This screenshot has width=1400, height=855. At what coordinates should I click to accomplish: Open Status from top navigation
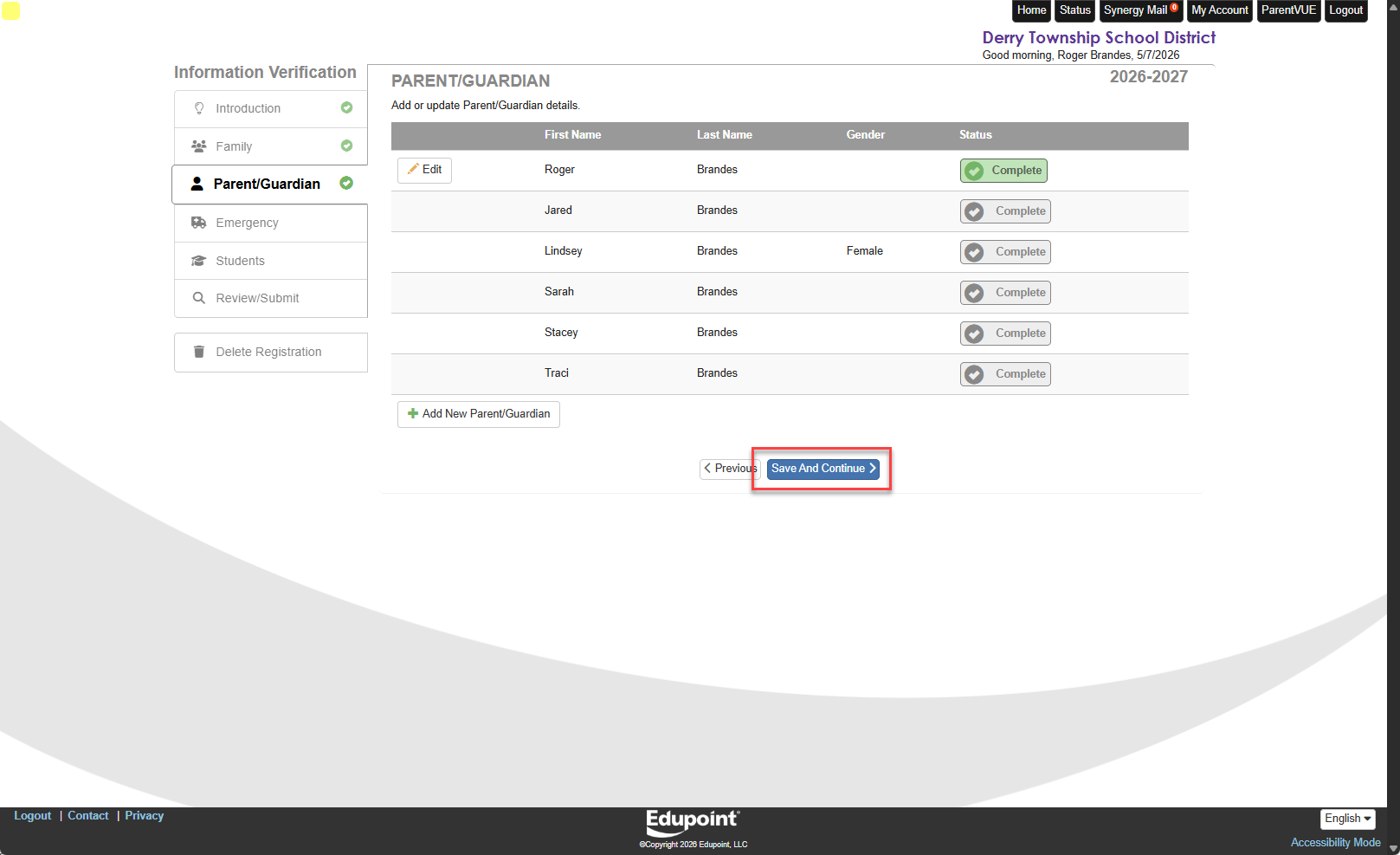(1075, 10)
